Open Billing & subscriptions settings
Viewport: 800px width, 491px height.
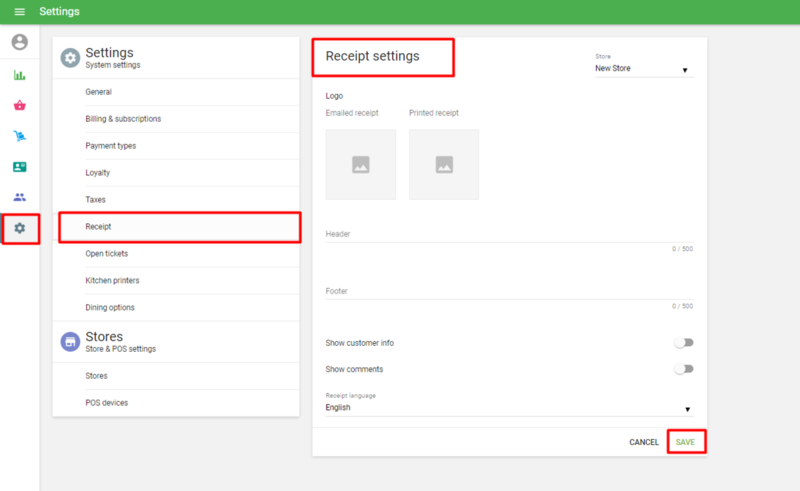coord(123,119)
